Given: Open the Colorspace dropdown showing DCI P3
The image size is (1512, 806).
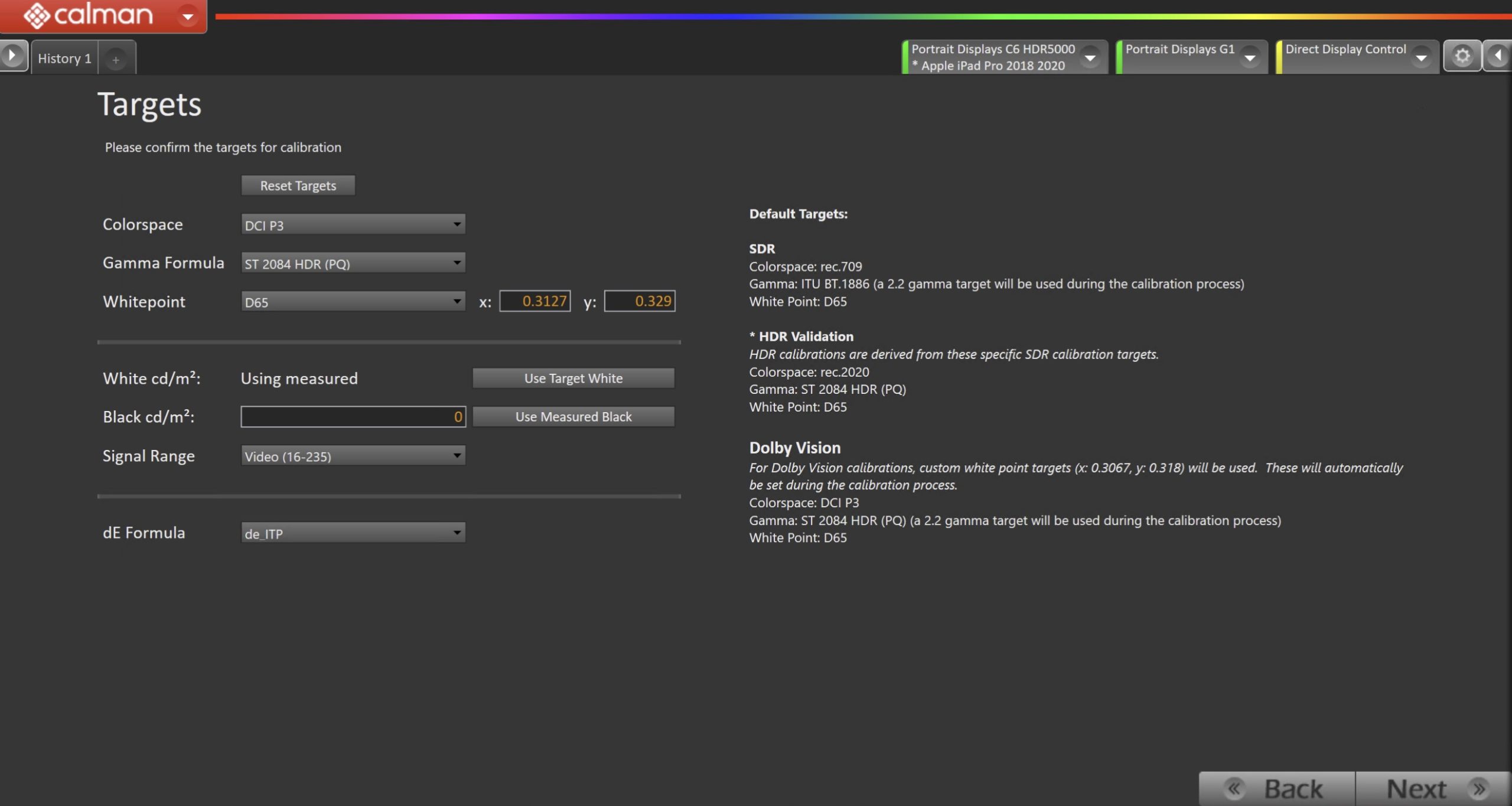Looking at the screenshot, I should (353, 224).
